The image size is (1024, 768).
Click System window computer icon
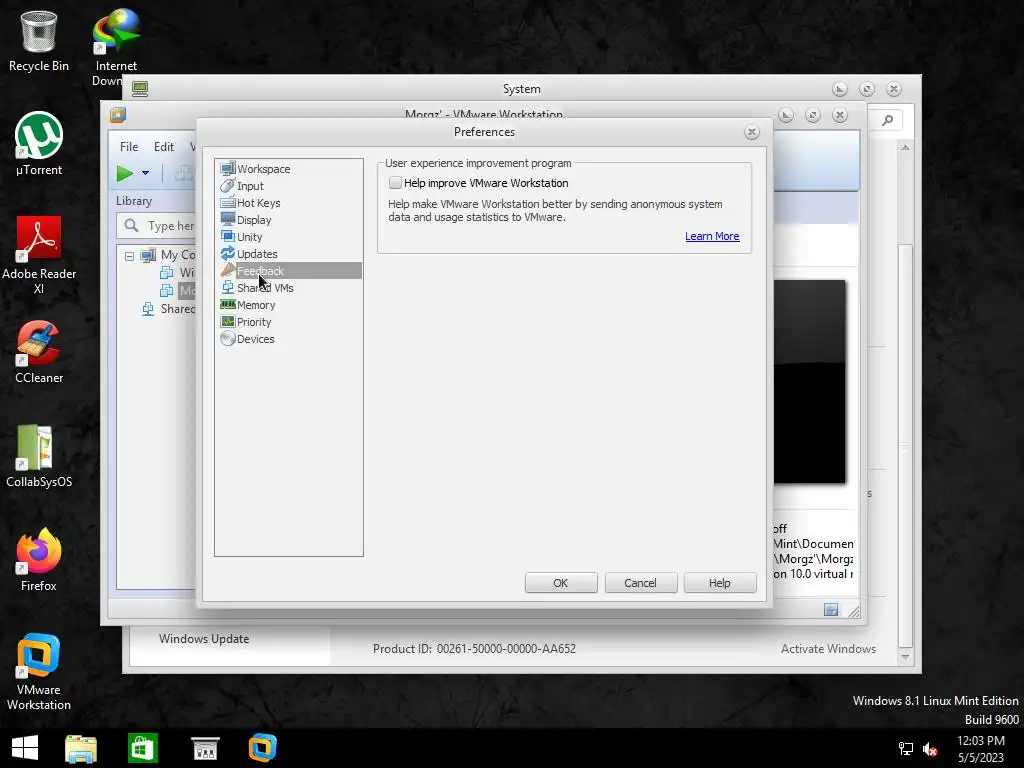tap(140, 88)
